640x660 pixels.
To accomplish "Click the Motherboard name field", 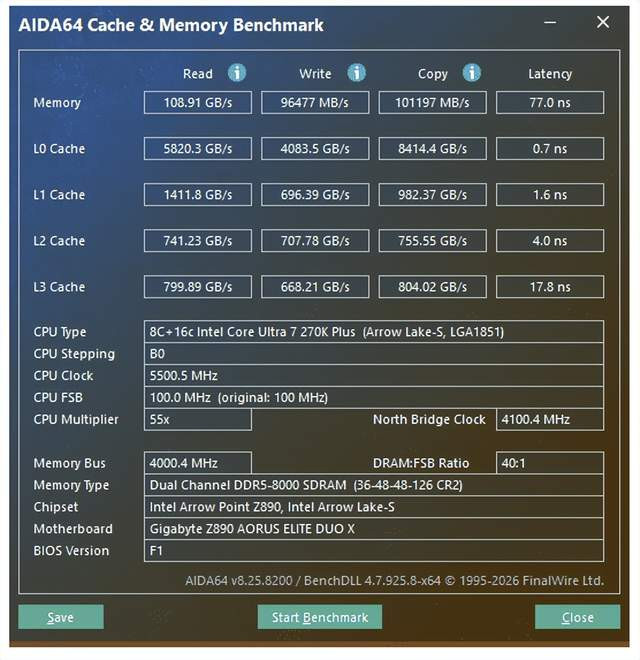I will pyautogui.click(x=374, y=529).
